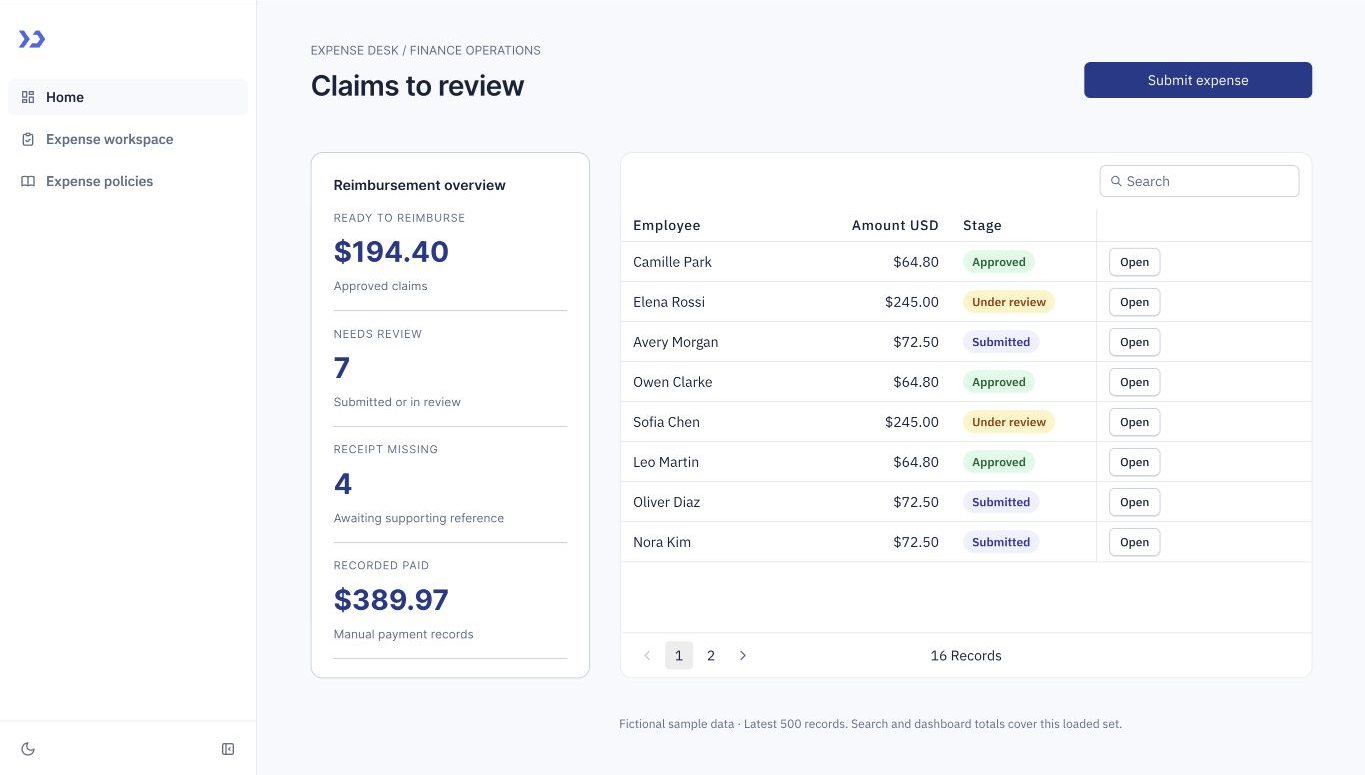The width and height of the screenshot is (1365, 775).
Task: Click the Approved badge for Camille Park
Action: point(999,262)
